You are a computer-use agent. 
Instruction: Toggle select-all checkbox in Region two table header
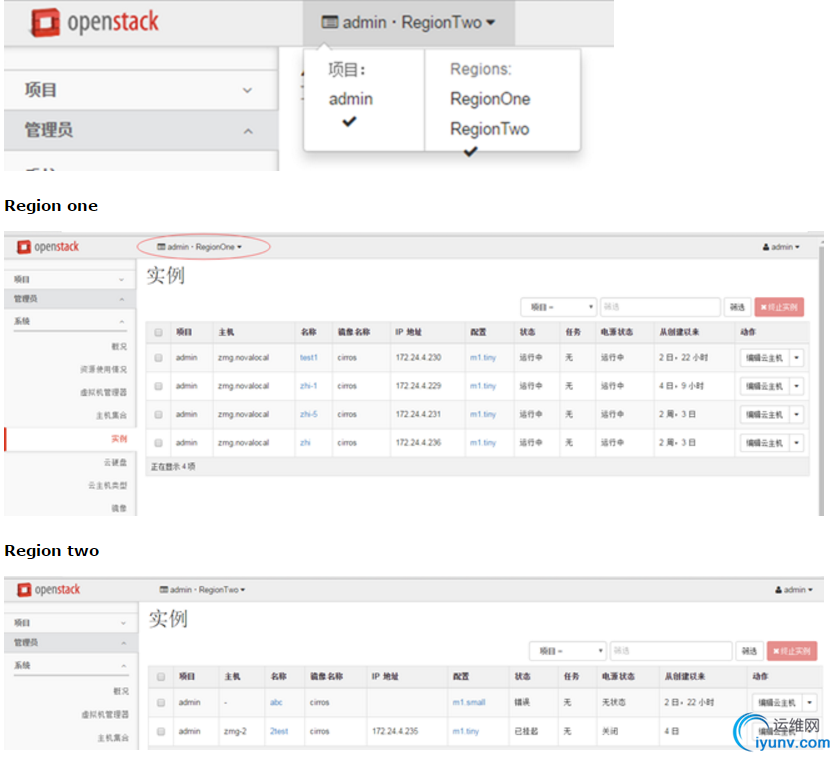pyautogui.click(x=161, y=677)
